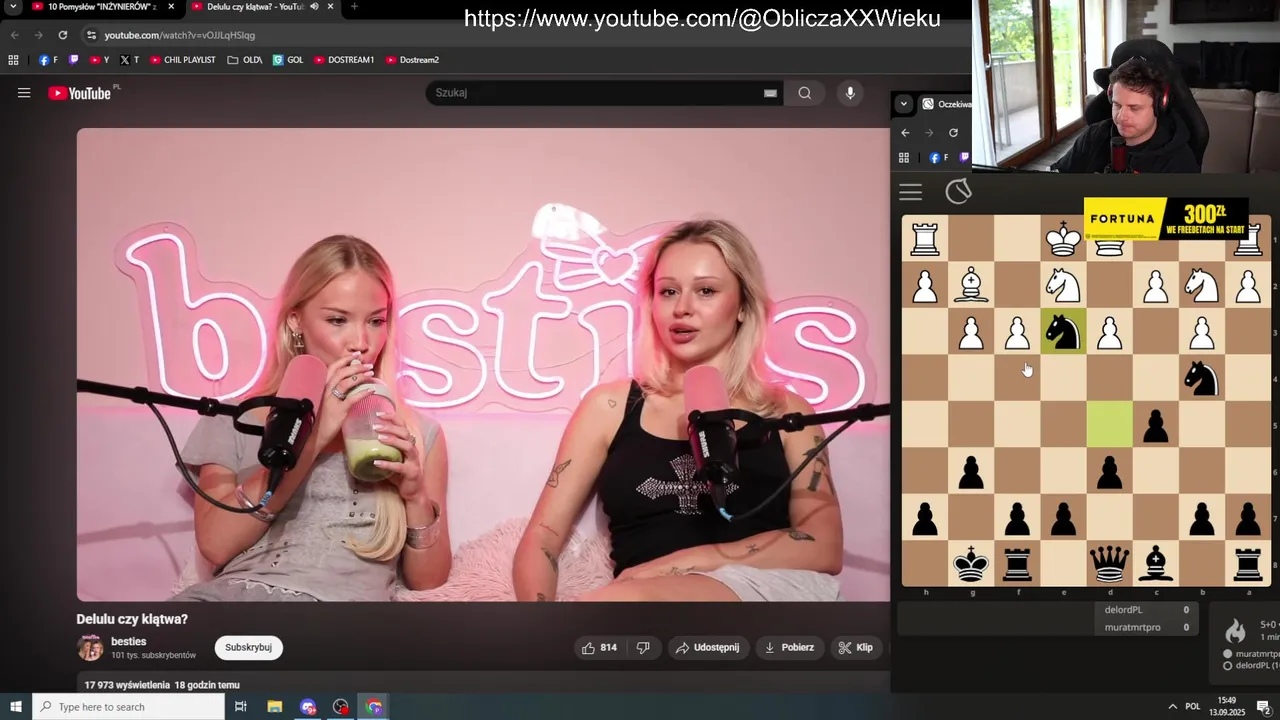Open the besties channel name link
The width and height of the screenshot is (1280, 720).
129,642
